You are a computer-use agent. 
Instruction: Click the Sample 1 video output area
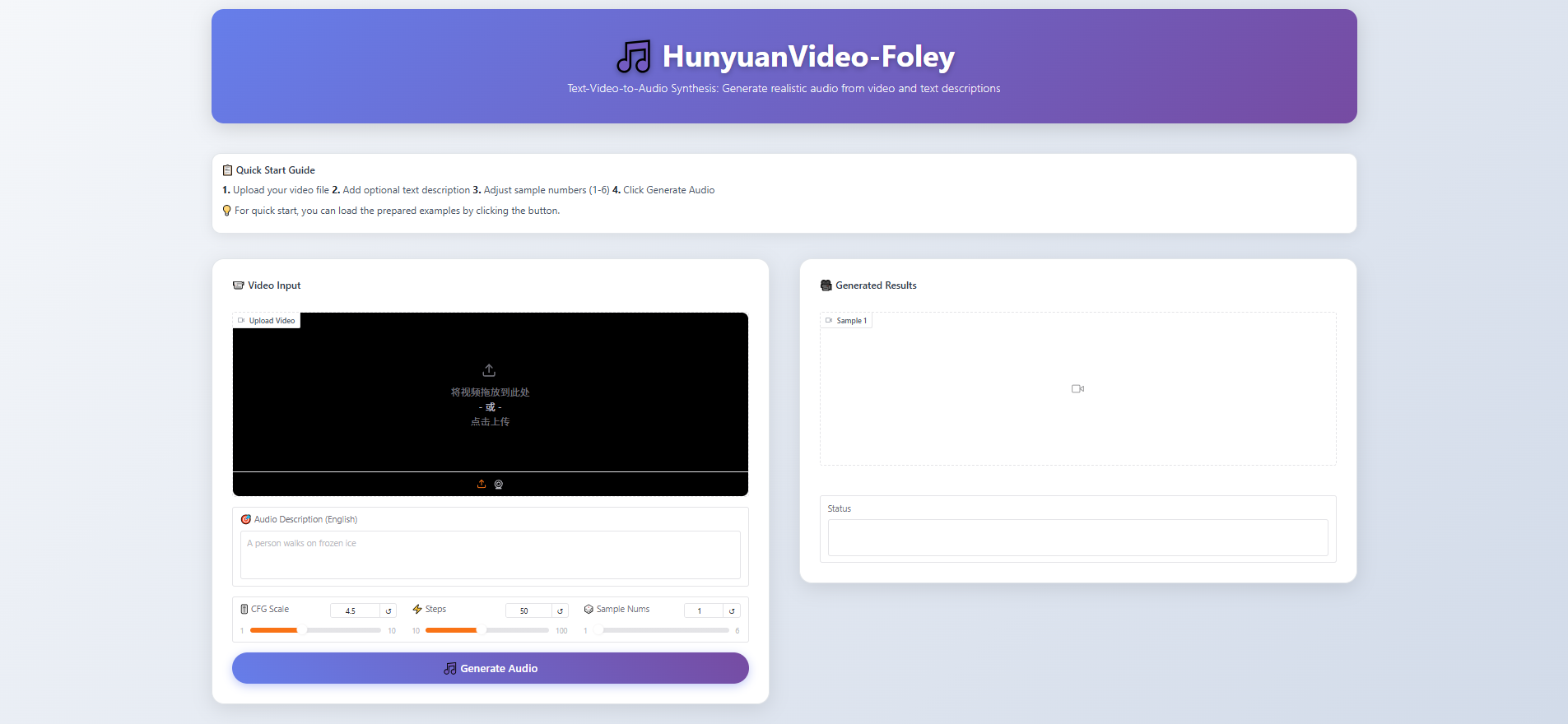click(x=1077, y=388)
